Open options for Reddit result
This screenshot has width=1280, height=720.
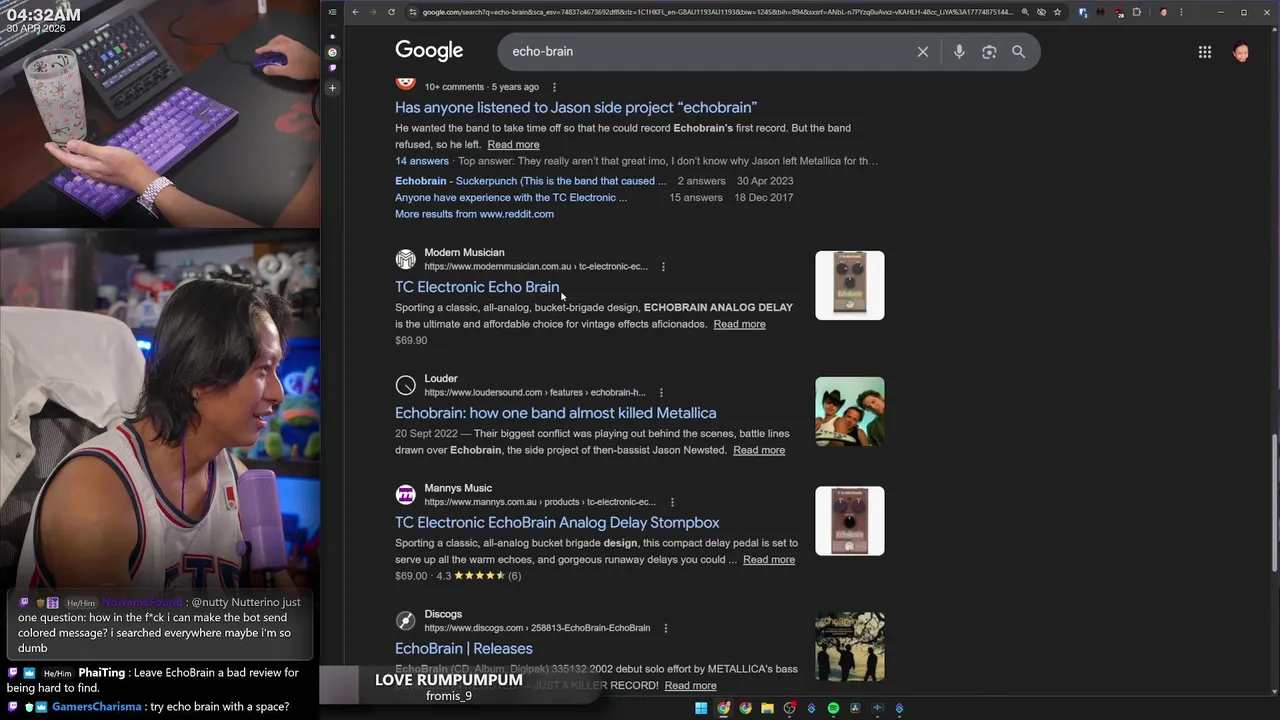click(x=554, y=87)
